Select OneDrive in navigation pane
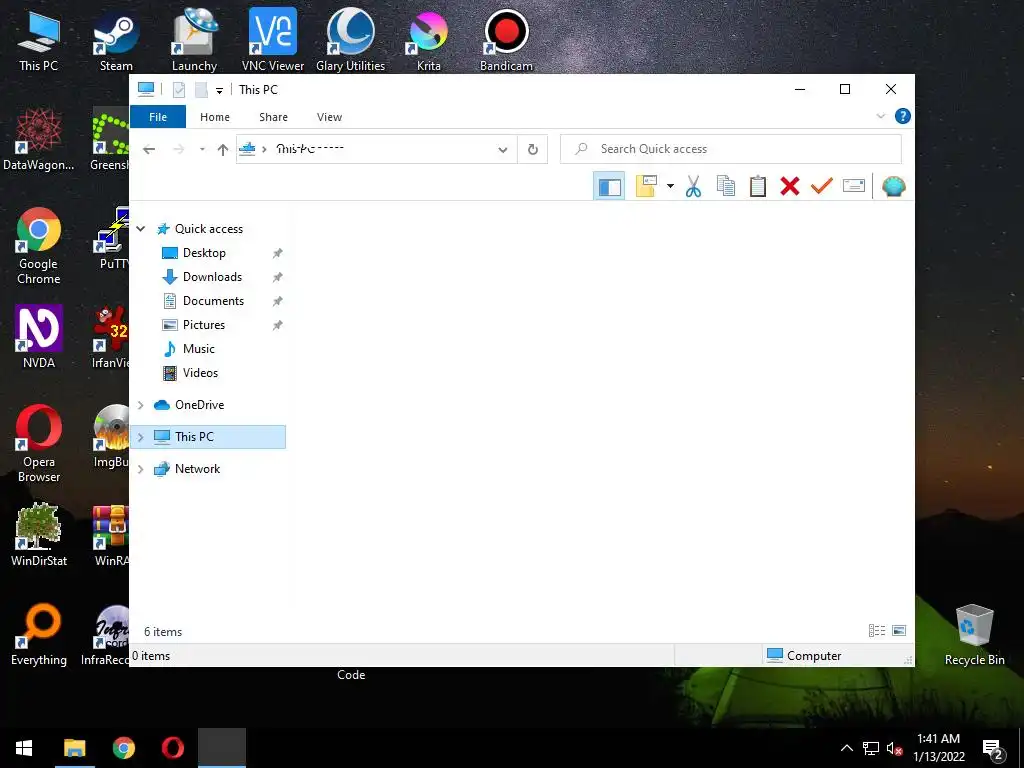1024x768 pixels. [x=199, y=405]
